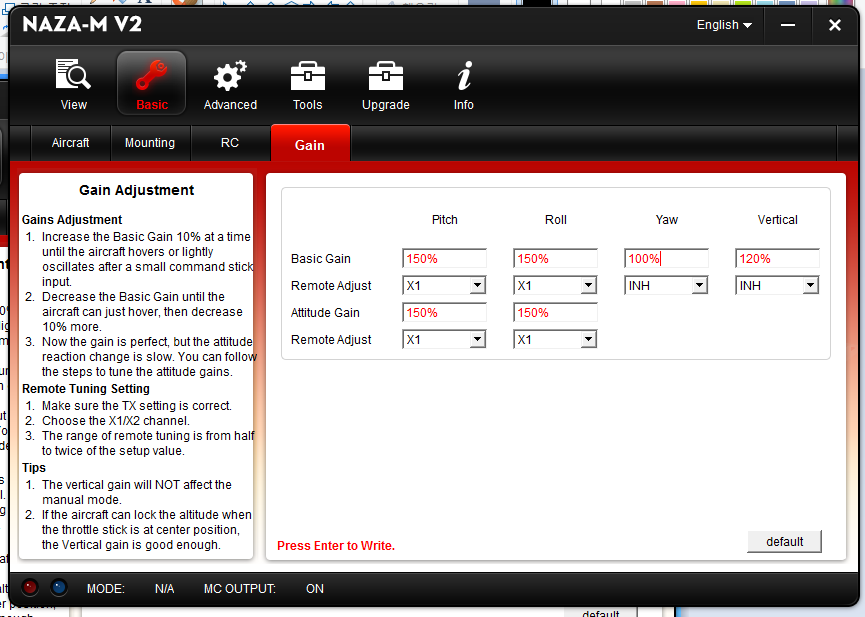Open the View section icon
Screen dimensions: 865x617
point(73,84)
